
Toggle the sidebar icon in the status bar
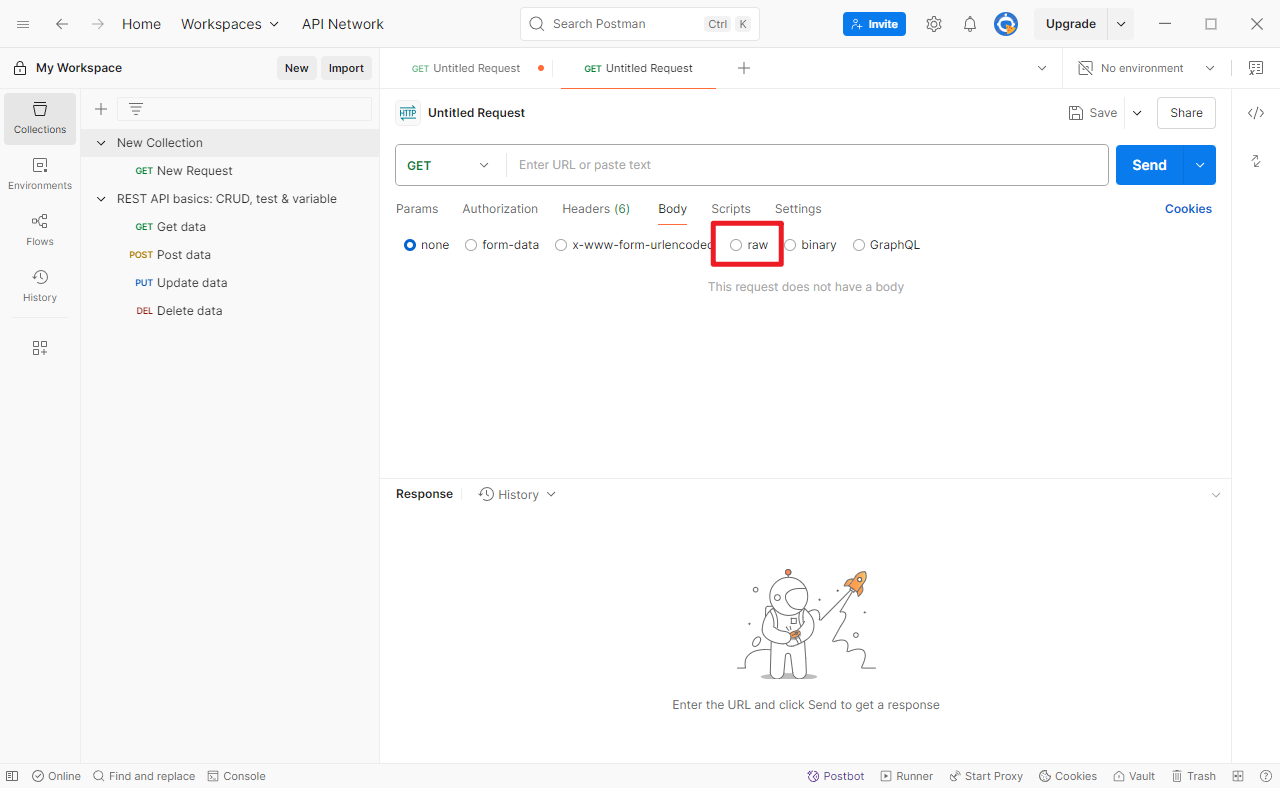[x=12, y=776]
